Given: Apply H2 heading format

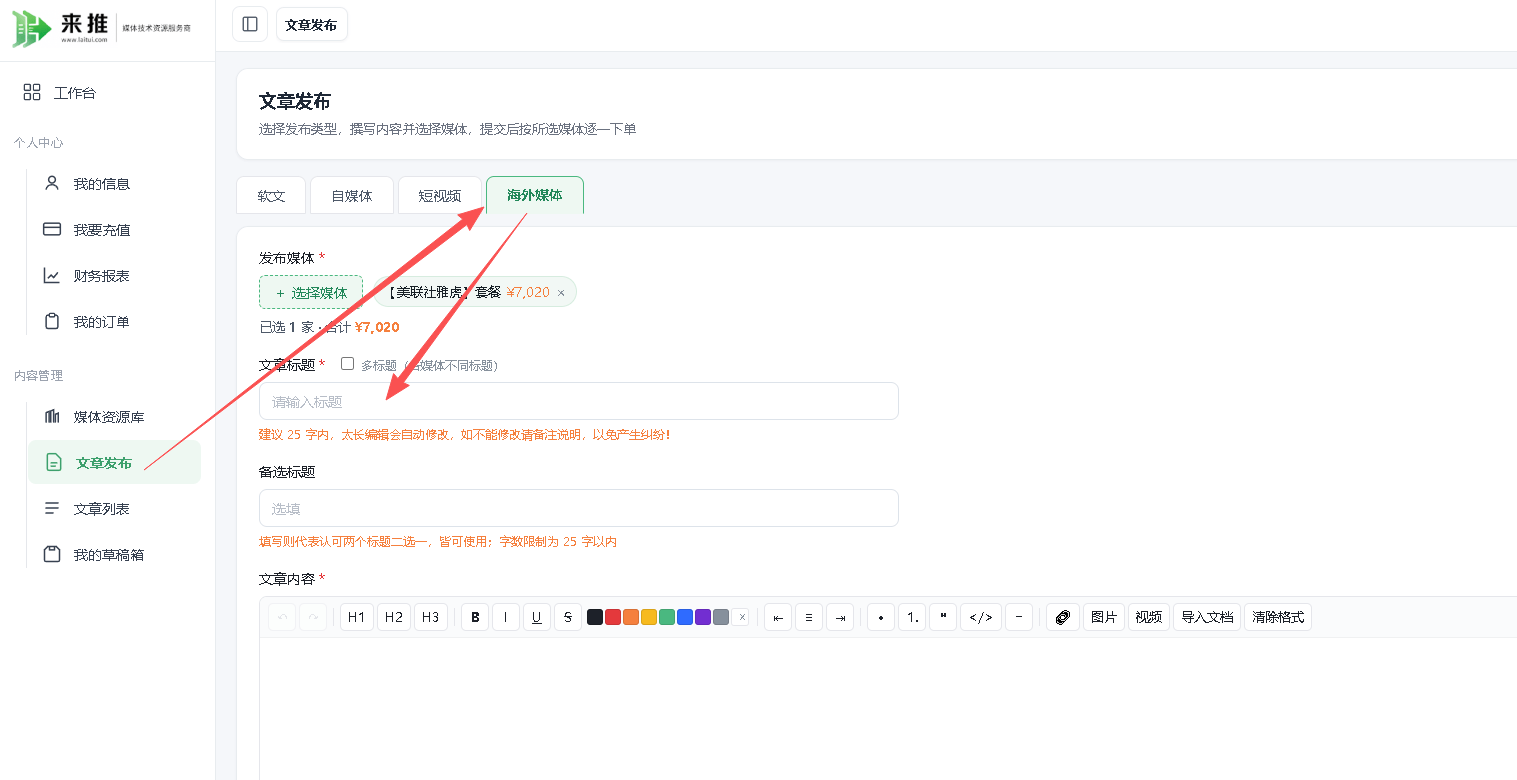Looking at the screenshot, I should click(394, 617).
